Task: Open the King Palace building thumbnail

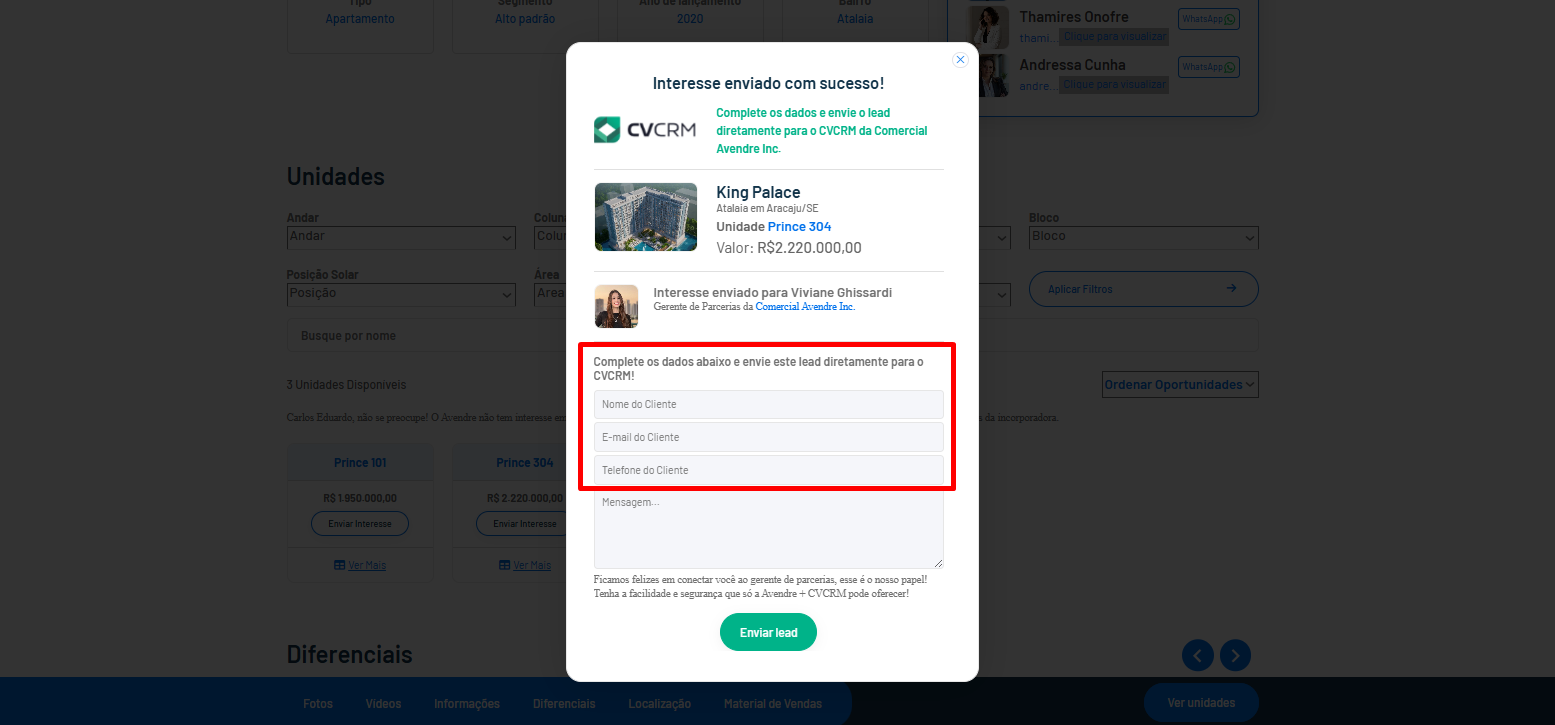Action: (645, 217)
